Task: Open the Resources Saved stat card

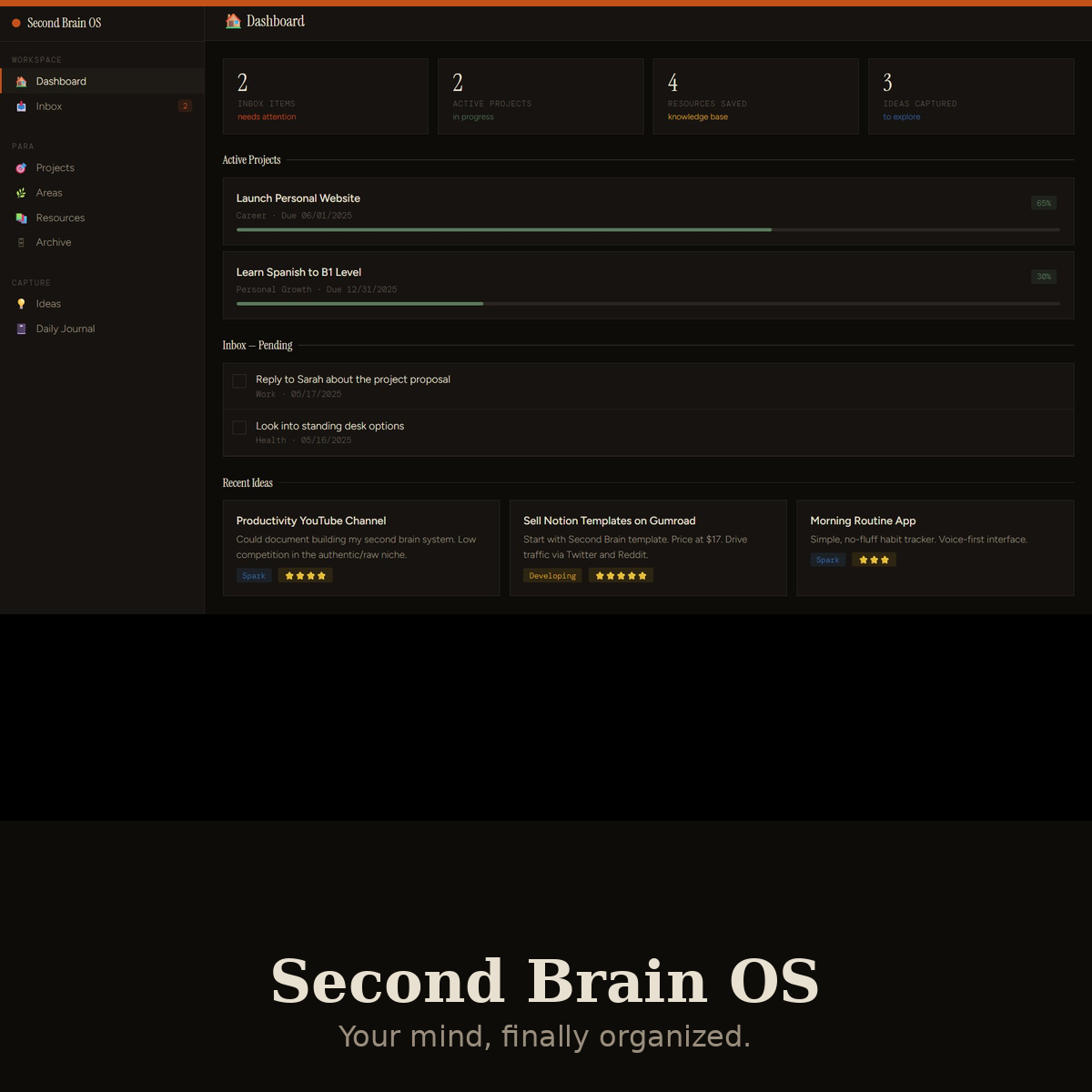Action: pyautogui.click(x=755, y=96)
